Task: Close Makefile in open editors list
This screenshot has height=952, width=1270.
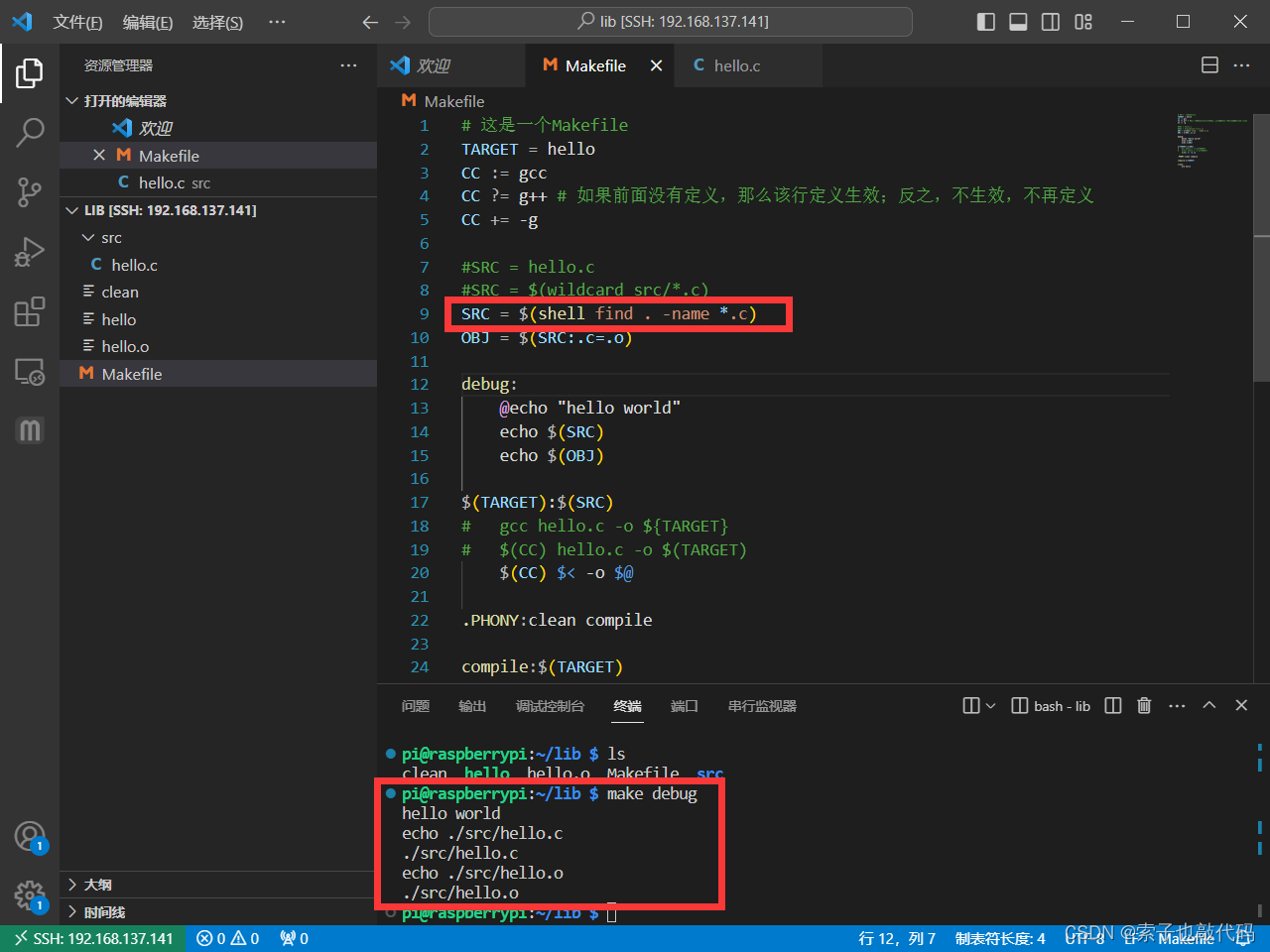Action: point(99,156)
